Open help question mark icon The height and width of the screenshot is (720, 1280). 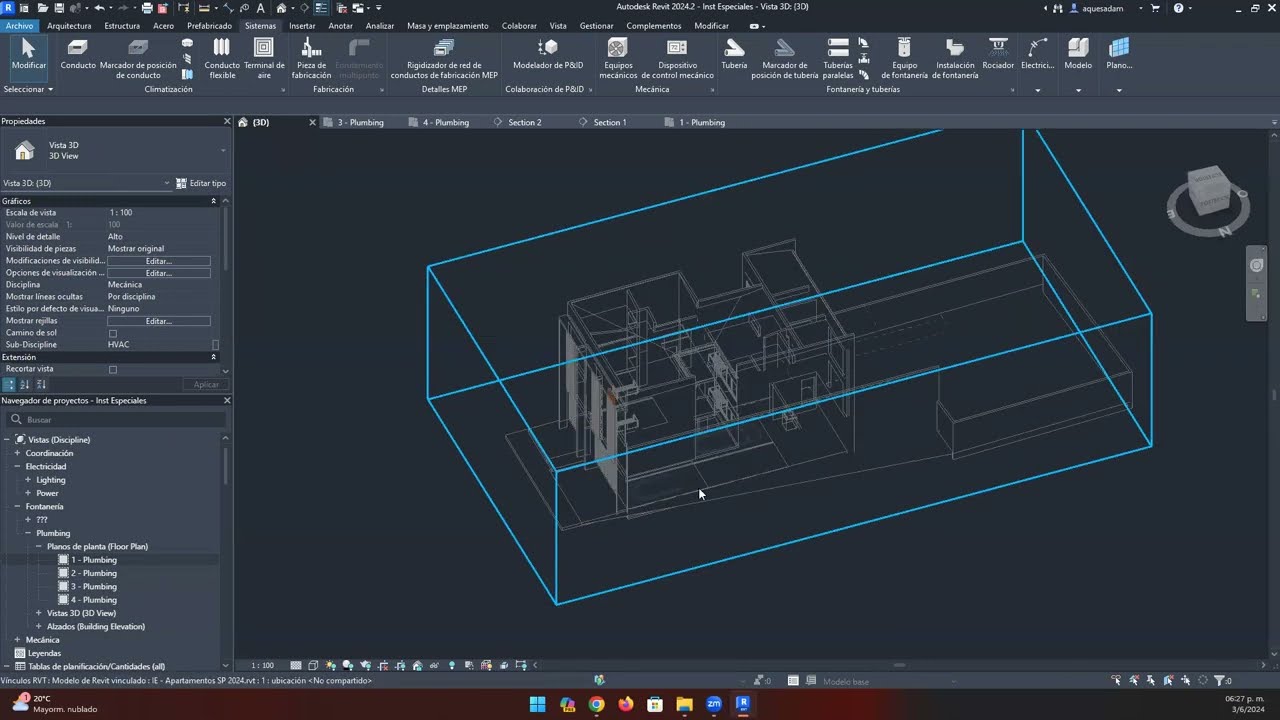pos(1178,8)
